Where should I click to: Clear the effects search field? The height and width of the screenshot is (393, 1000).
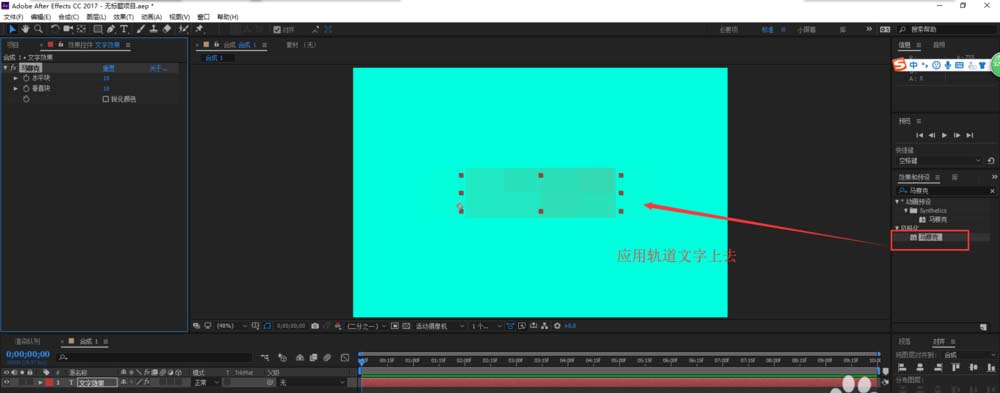click(x=992, y=191)
